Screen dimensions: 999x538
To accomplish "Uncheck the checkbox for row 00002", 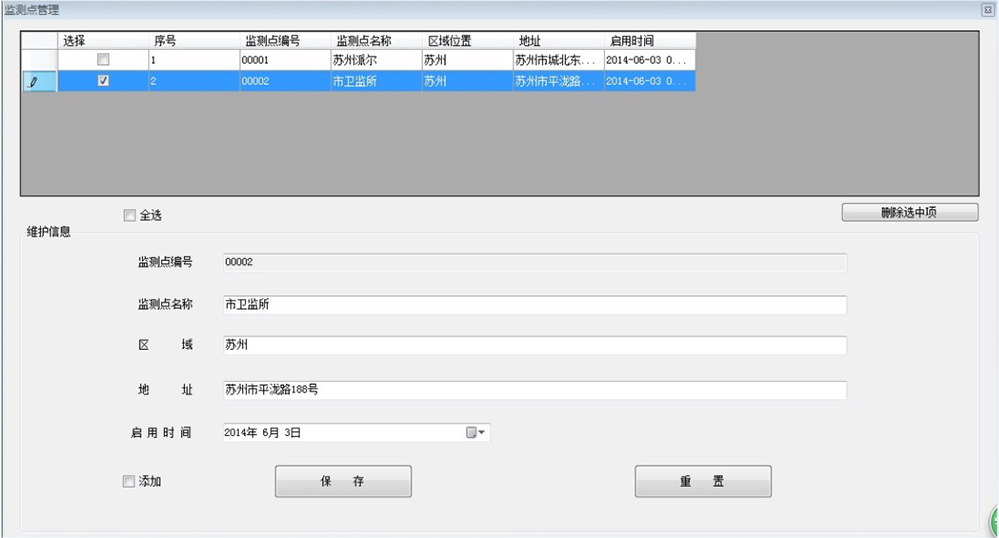I will 103,82.
